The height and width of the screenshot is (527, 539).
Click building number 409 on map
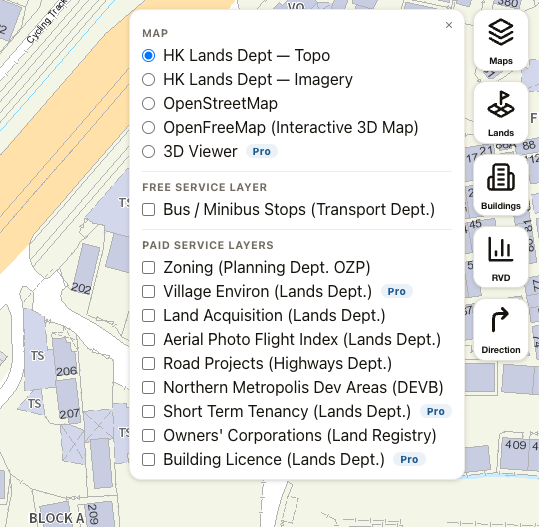(x=516, y=445)
